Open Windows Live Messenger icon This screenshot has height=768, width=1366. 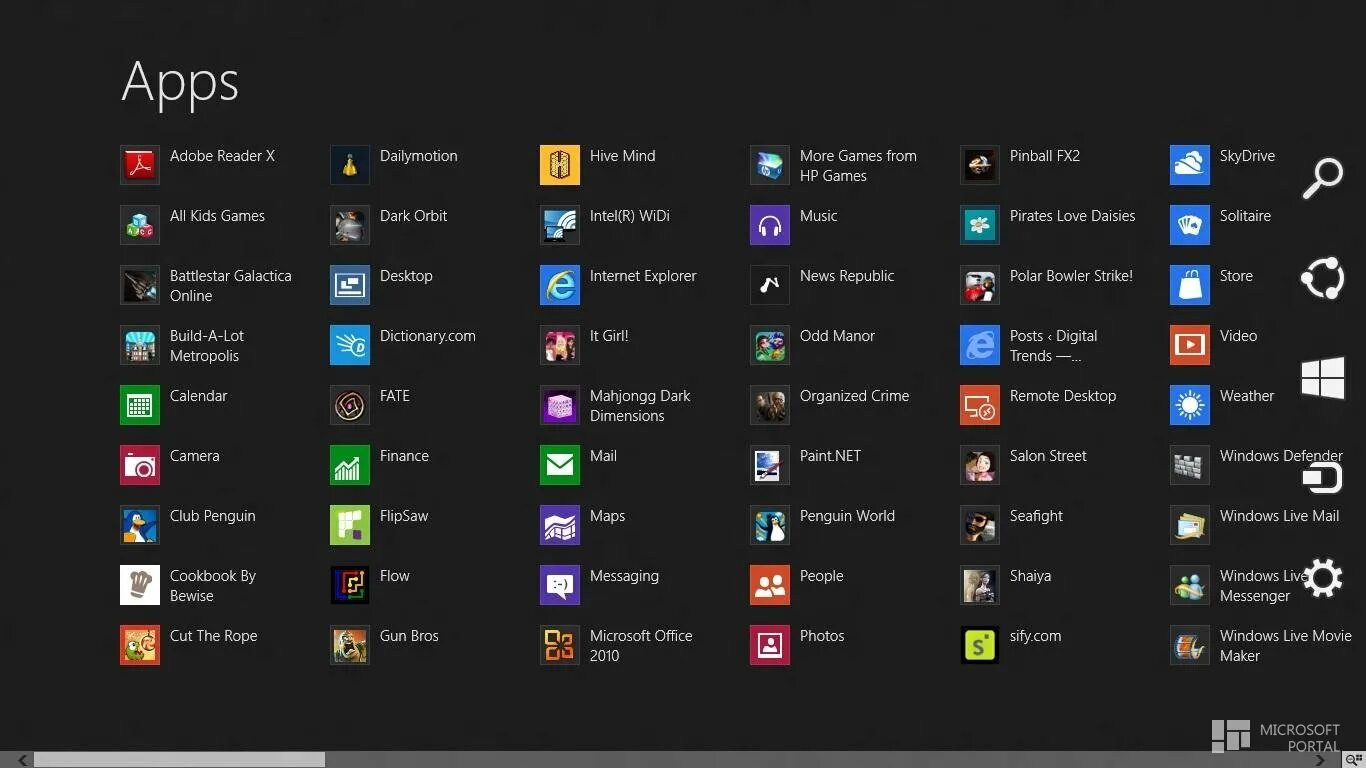[1190, 585]
